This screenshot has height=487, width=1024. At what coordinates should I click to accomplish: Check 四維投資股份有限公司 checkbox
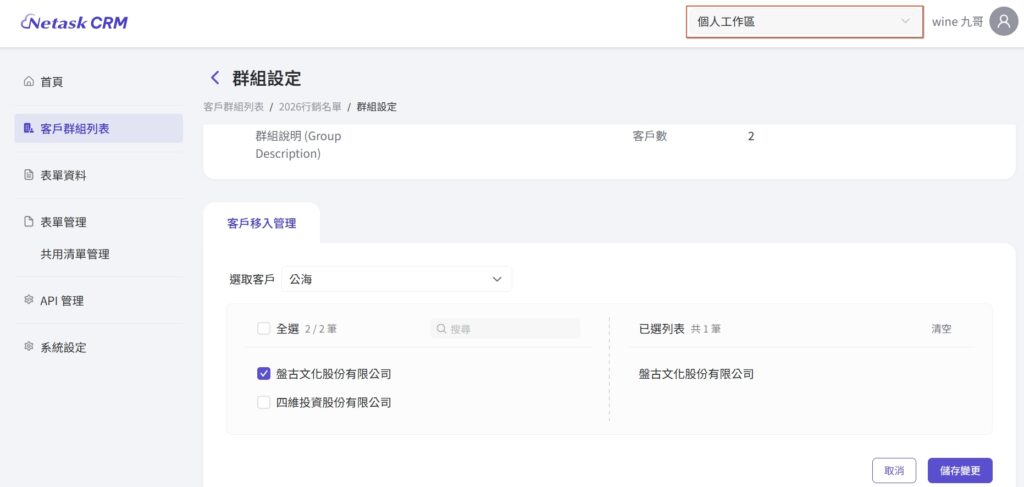pos(264,403)
